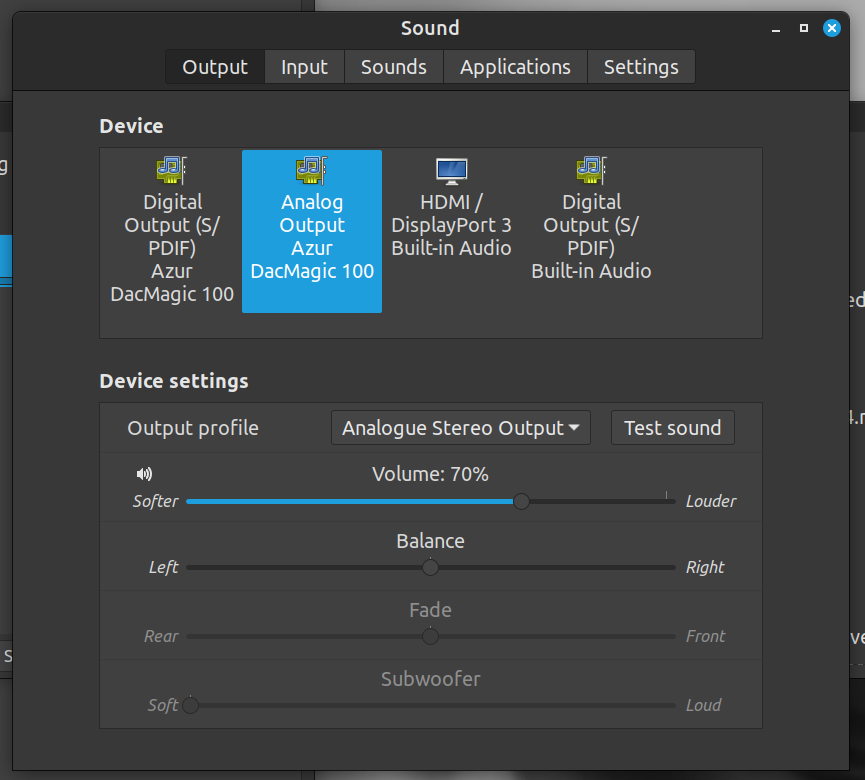Open the Output profile dropdown
865x780 pixels.
tap(461, 428)
